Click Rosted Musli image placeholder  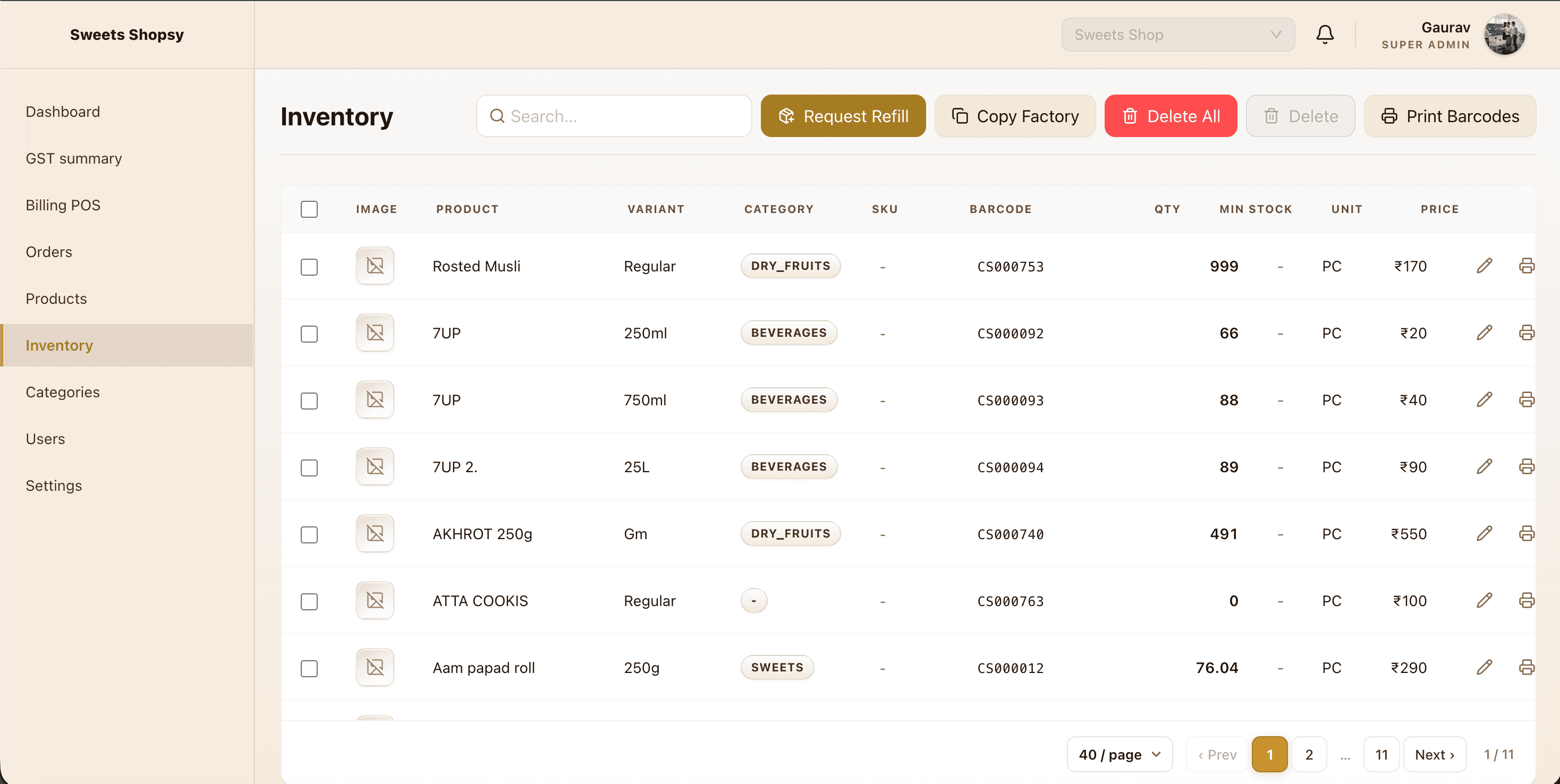click(x=375, y=266)
